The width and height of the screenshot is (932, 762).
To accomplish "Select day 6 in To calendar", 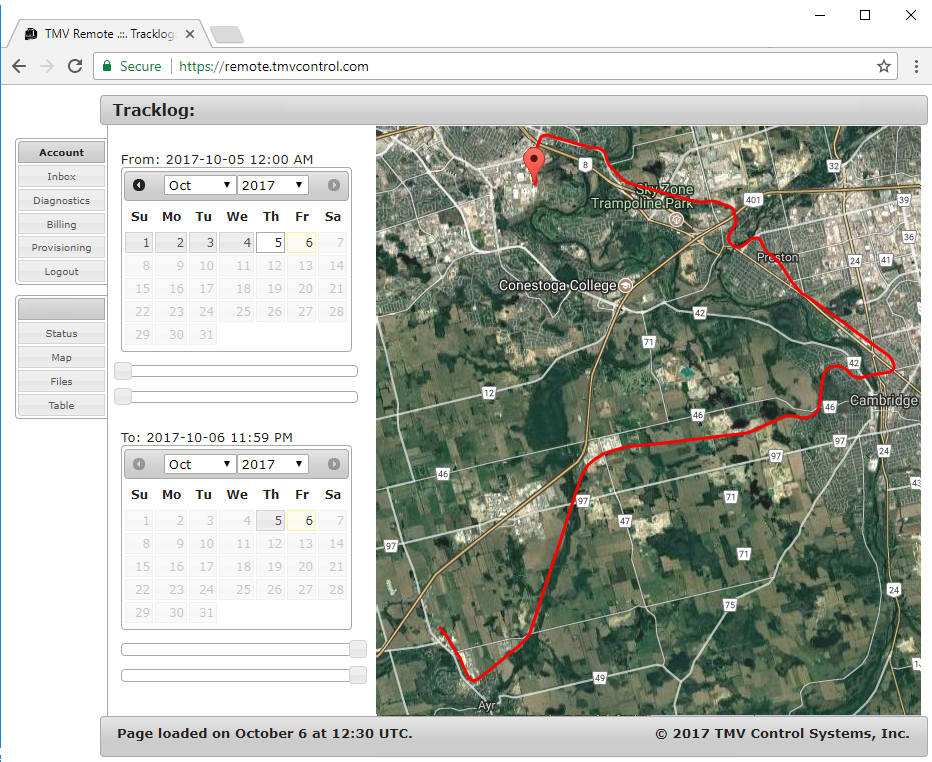I will (x=302, y=521).
